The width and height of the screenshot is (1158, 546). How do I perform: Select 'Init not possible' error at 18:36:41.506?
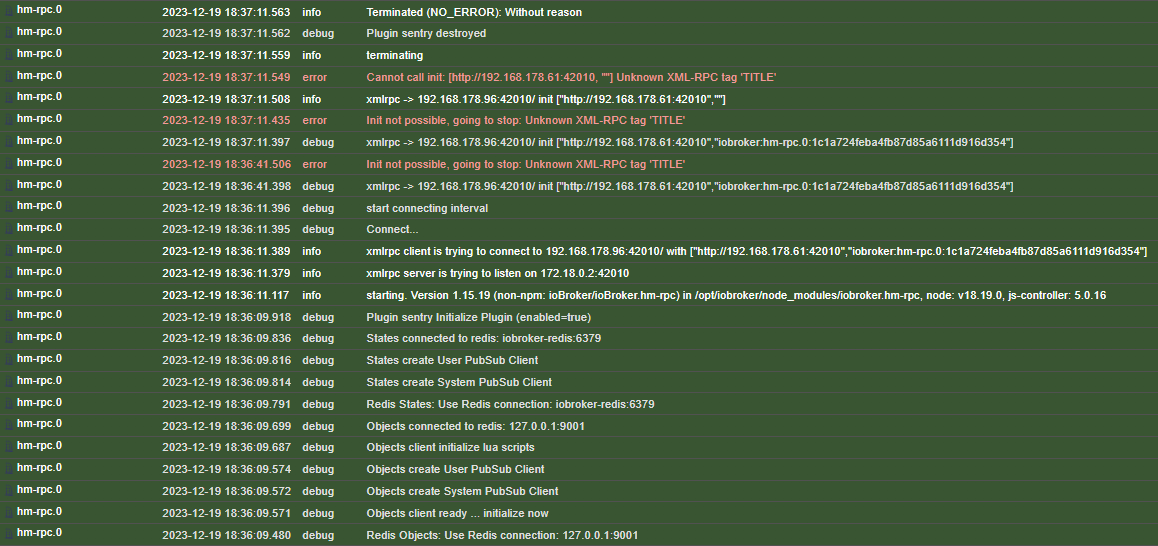pos(525,164)
